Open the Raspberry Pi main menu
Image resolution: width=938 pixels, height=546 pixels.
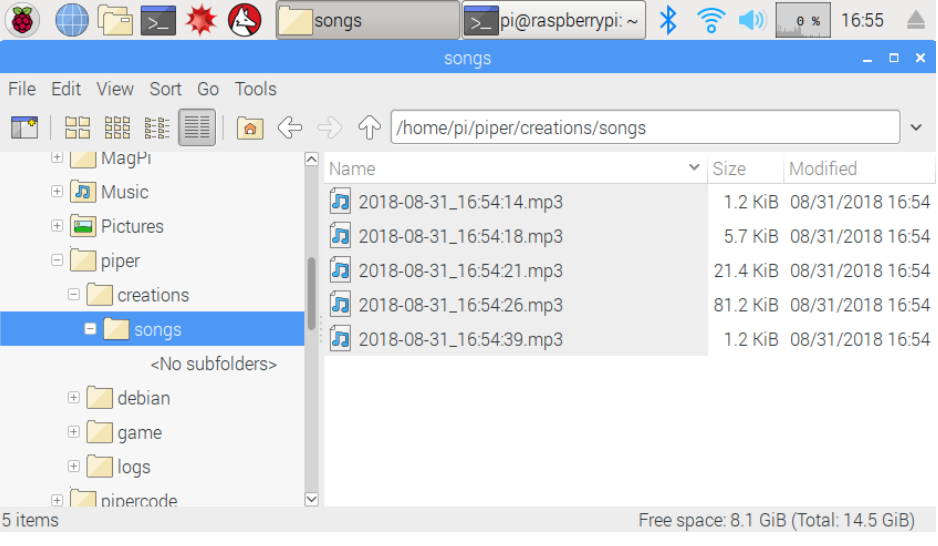[x=22, y=20]
